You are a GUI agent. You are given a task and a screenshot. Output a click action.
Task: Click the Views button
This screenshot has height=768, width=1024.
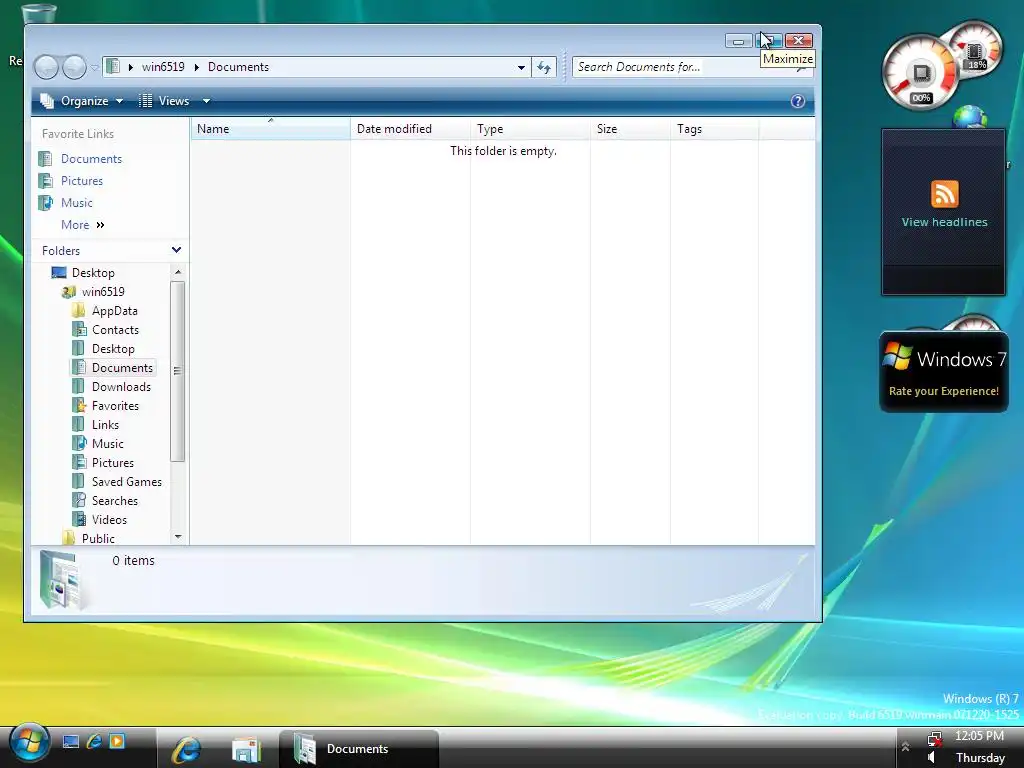[x=165, y=101]
